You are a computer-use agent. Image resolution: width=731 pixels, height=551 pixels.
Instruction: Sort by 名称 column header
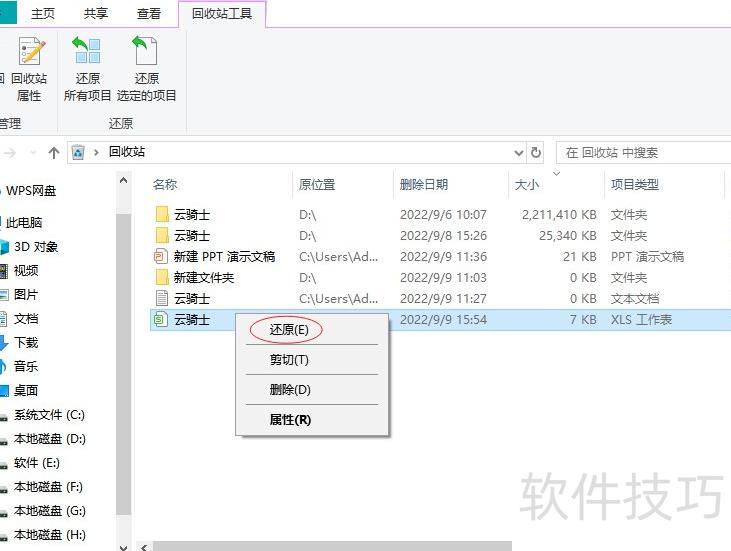(165, 185)
